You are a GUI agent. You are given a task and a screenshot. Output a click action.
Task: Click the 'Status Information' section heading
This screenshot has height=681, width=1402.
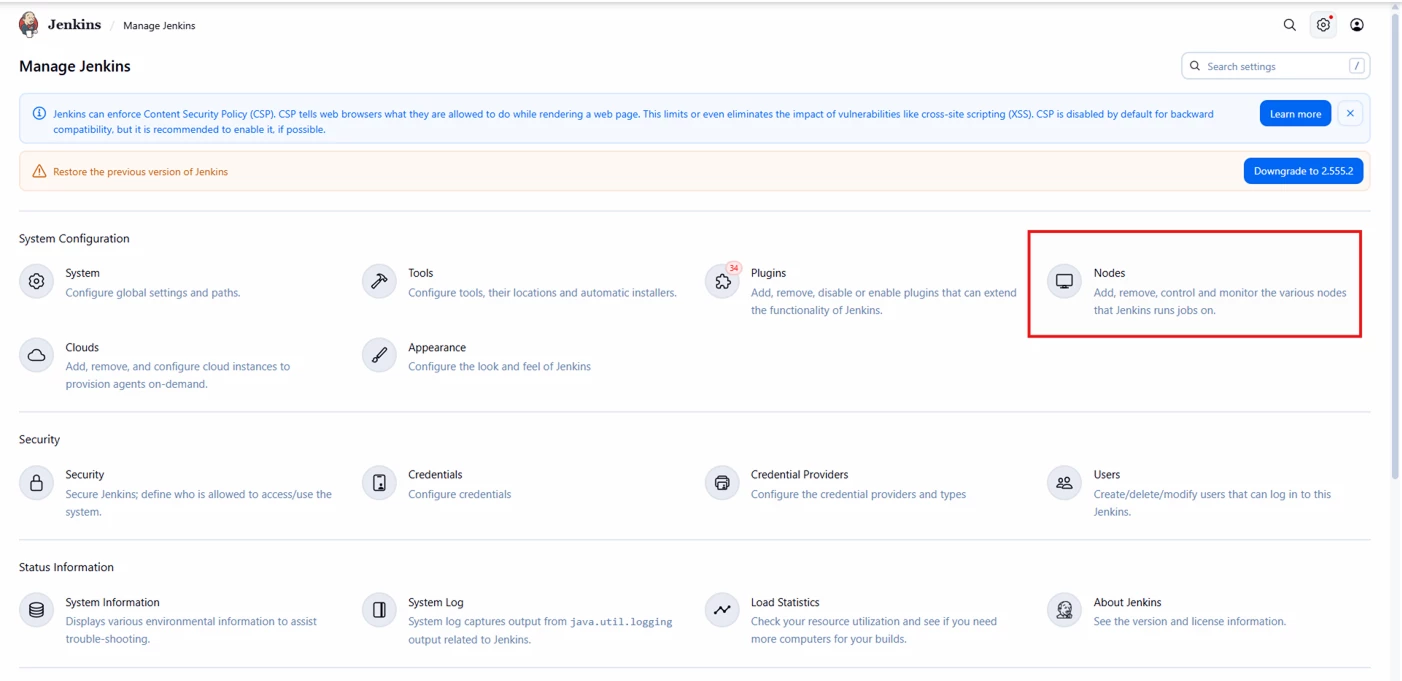pyautogui.click(x=66, y=567)
